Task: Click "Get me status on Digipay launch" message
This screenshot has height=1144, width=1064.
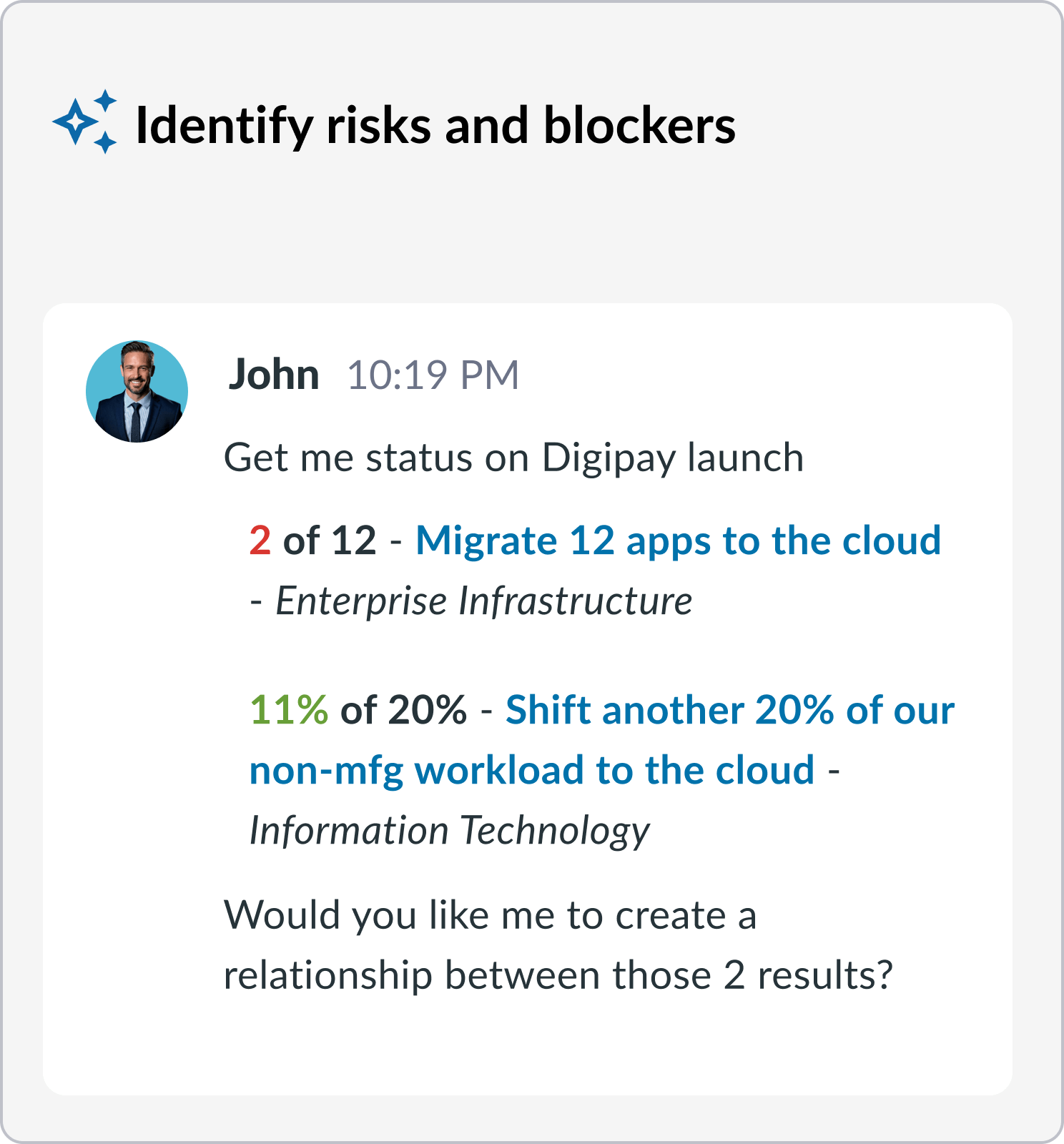Action: 513,458
